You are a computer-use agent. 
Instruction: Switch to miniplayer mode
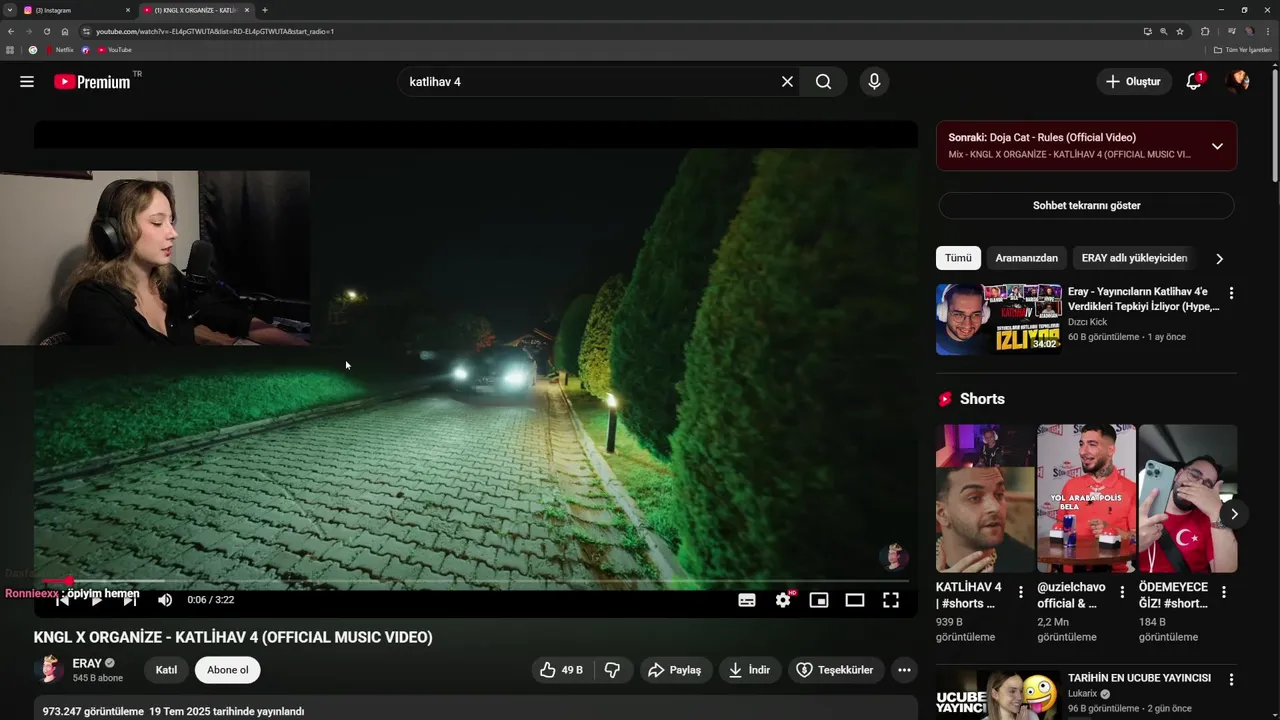[819, 600]
